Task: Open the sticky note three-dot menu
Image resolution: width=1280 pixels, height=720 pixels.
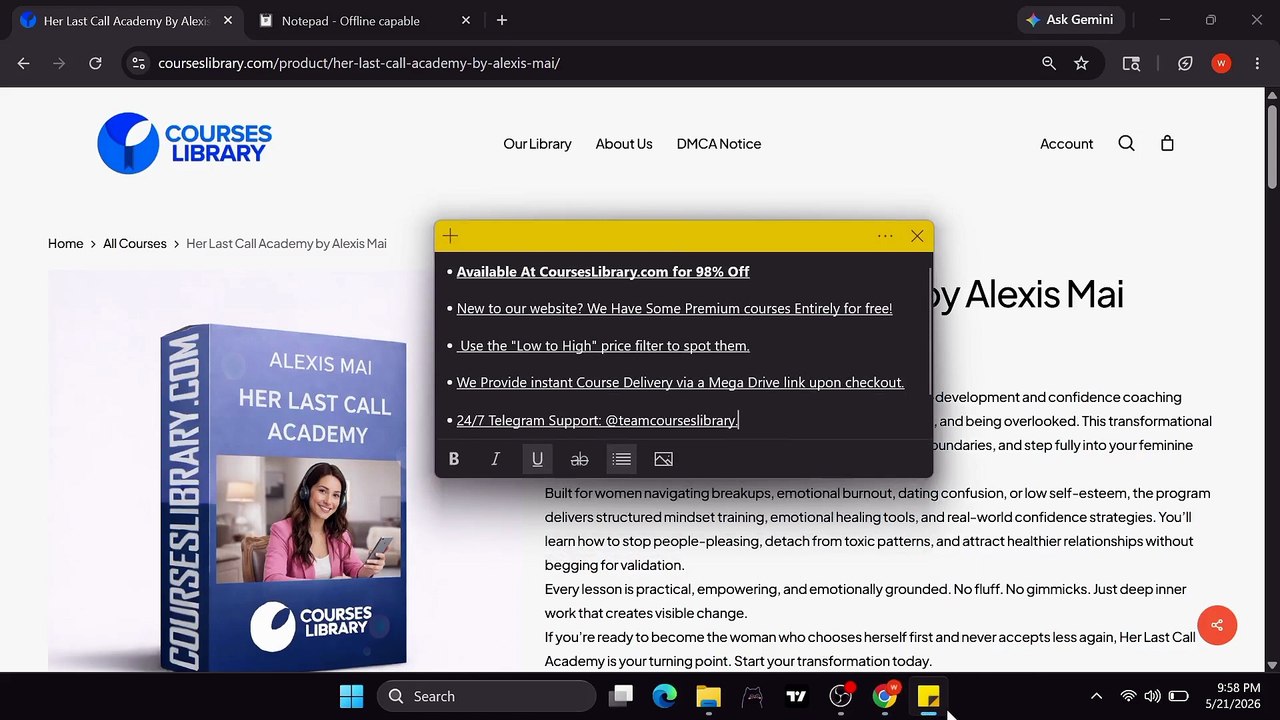Action: click(x=885, y=236)
